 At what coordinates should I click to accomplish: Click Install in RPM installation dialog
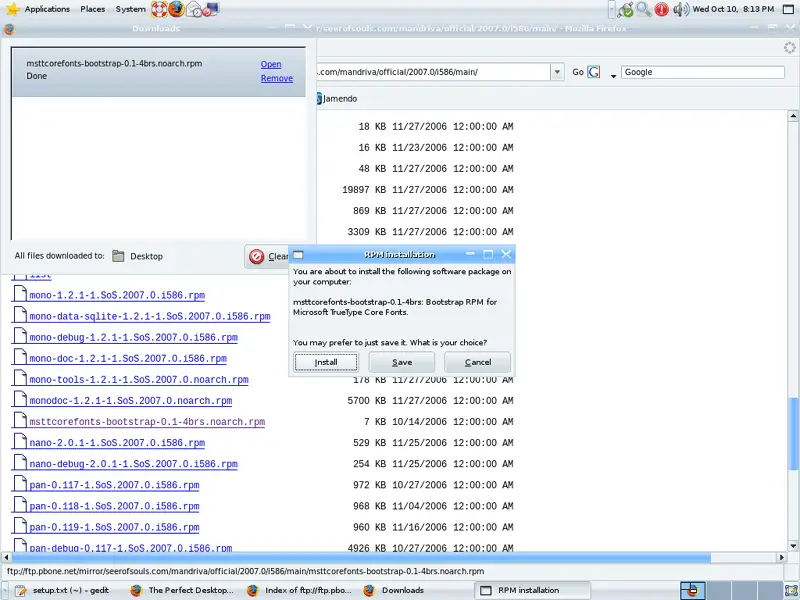click(326, 362)
